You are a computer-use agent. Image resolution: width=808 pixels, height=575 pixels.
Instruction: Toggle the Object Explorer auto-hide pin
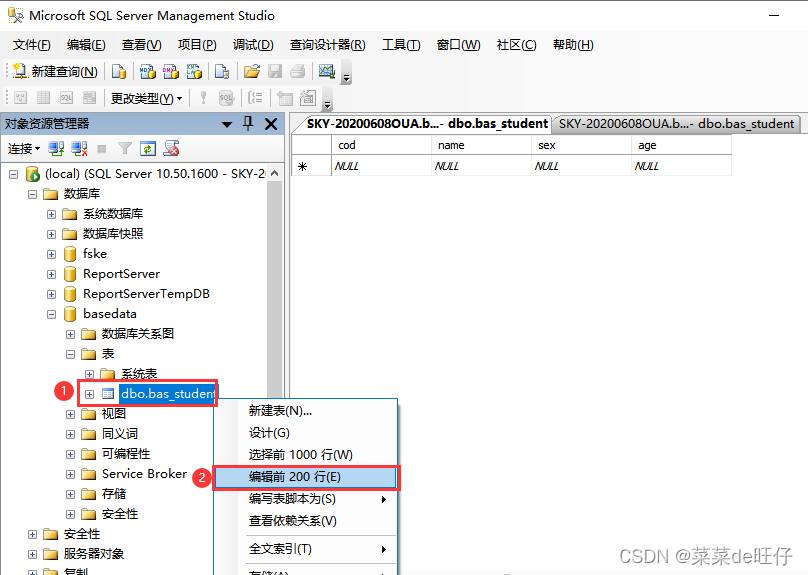tap(248, 124)
